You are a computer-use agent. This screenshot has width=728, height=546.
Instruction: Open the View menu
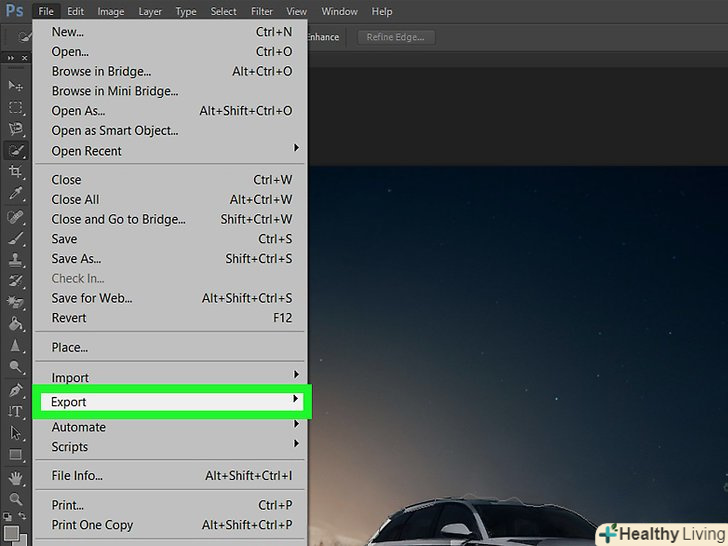(296, 11)
